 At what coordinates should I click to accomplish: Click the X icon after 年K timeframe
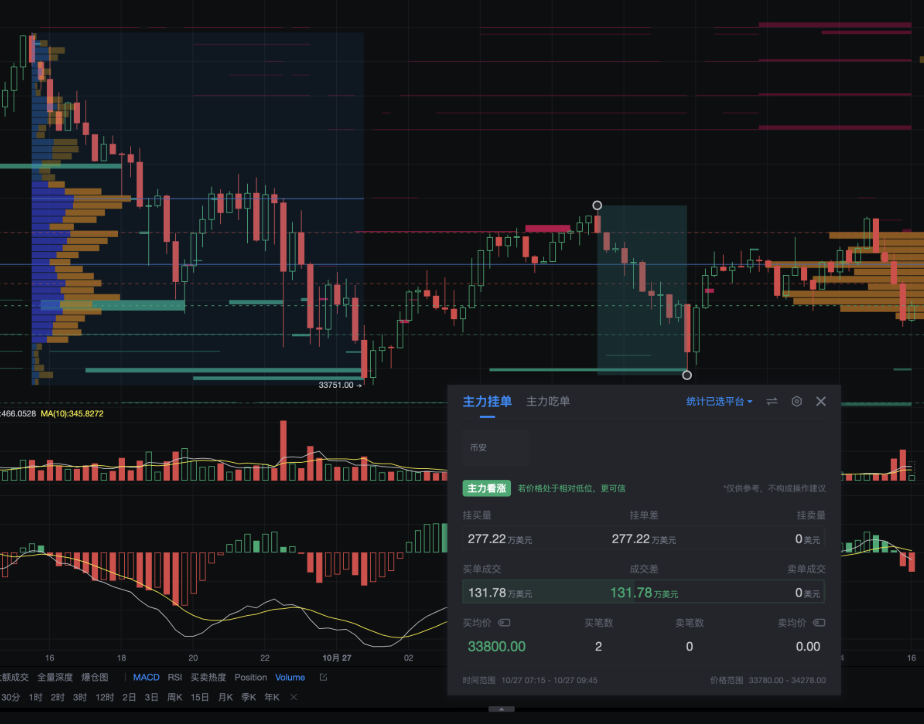pos(294,696)
